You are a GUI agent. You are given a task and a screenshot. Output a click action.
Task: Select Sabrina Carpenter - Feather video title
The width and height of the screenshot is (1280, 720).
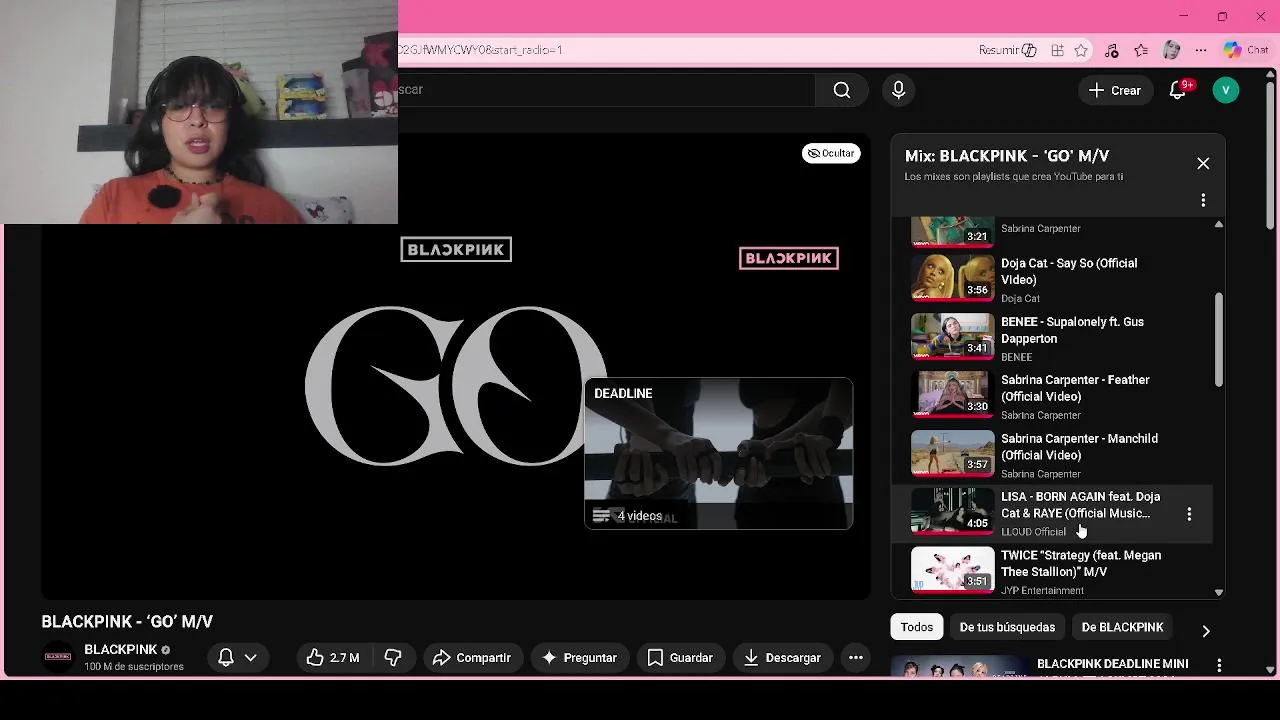[1075, 388]
